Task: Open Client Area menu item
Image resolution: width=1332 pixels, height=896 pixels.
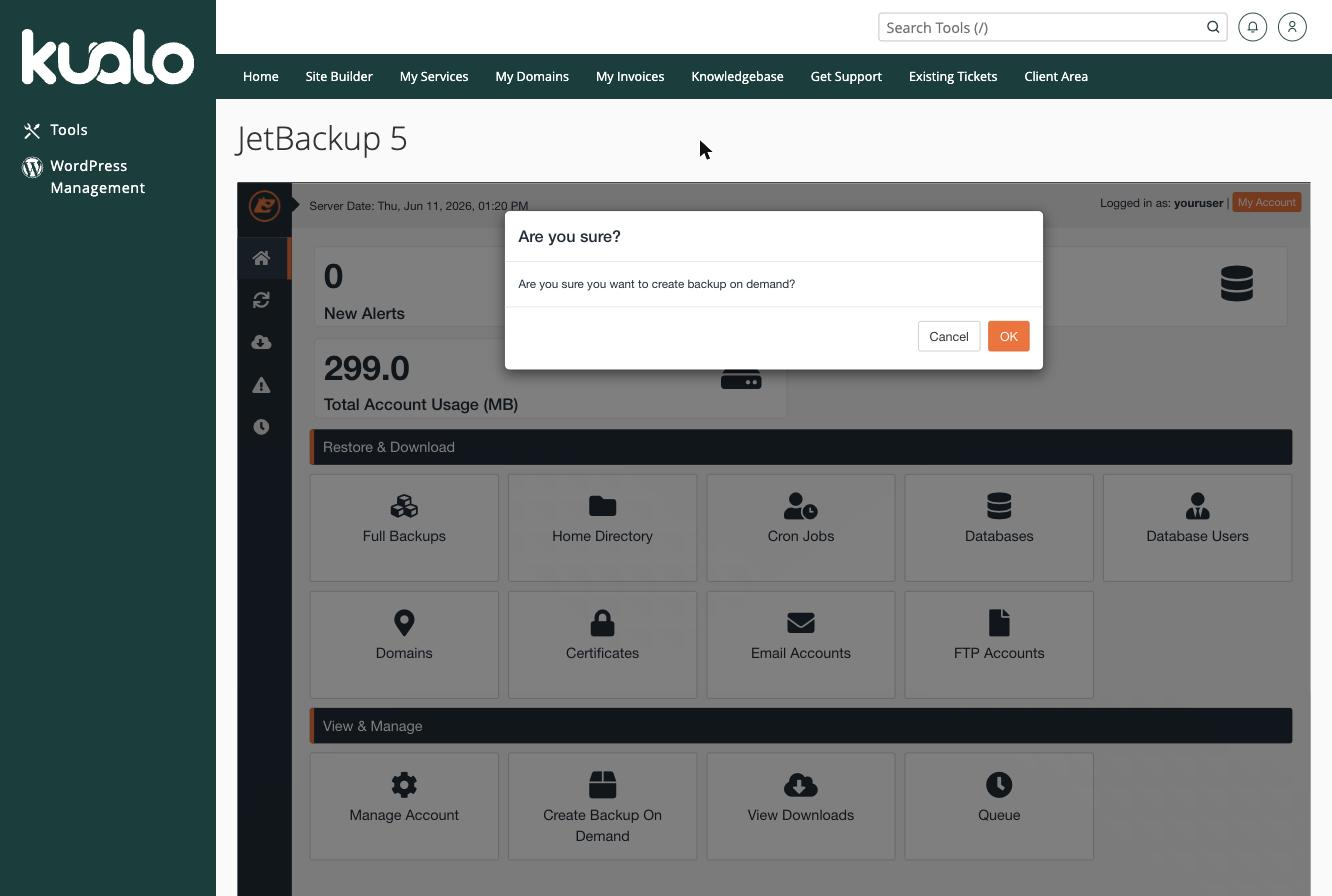Action: 1056,76
